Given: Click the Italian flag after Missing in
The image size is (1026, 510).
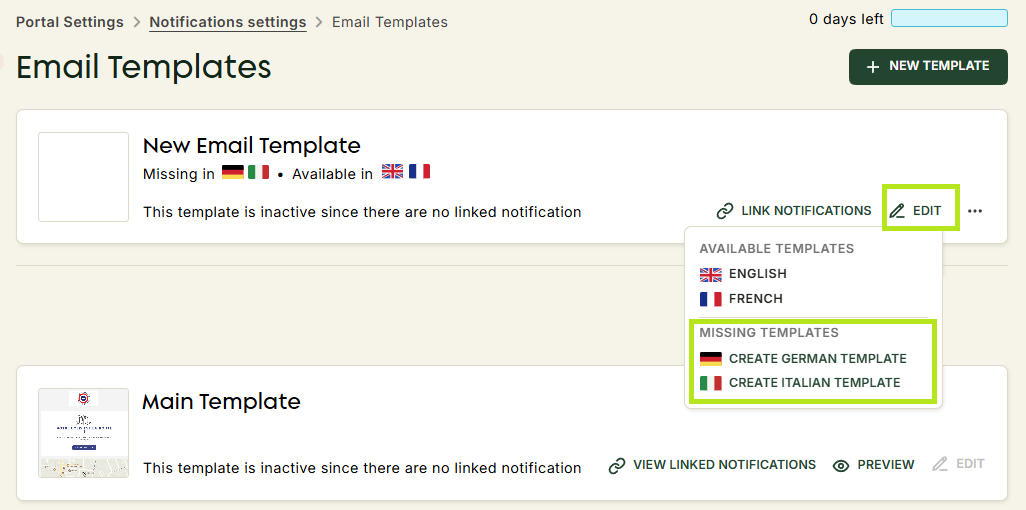Looking at the screenshot, I should (x=258, y=173).
